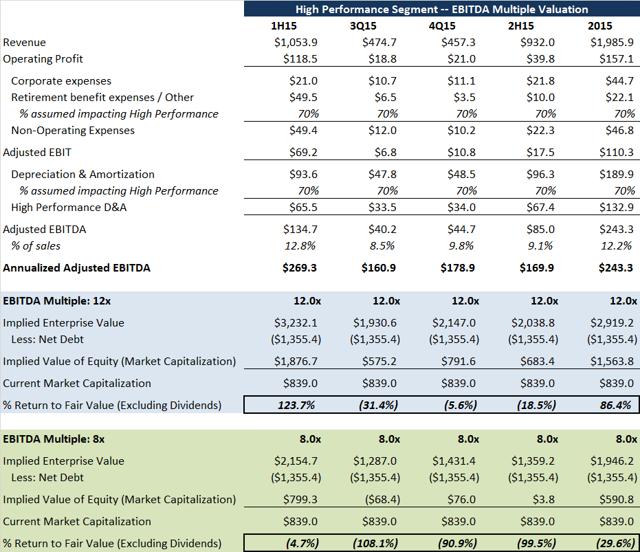Select the Corporate expenses label
Screen dimensions: 640x552
coord(61,81)
